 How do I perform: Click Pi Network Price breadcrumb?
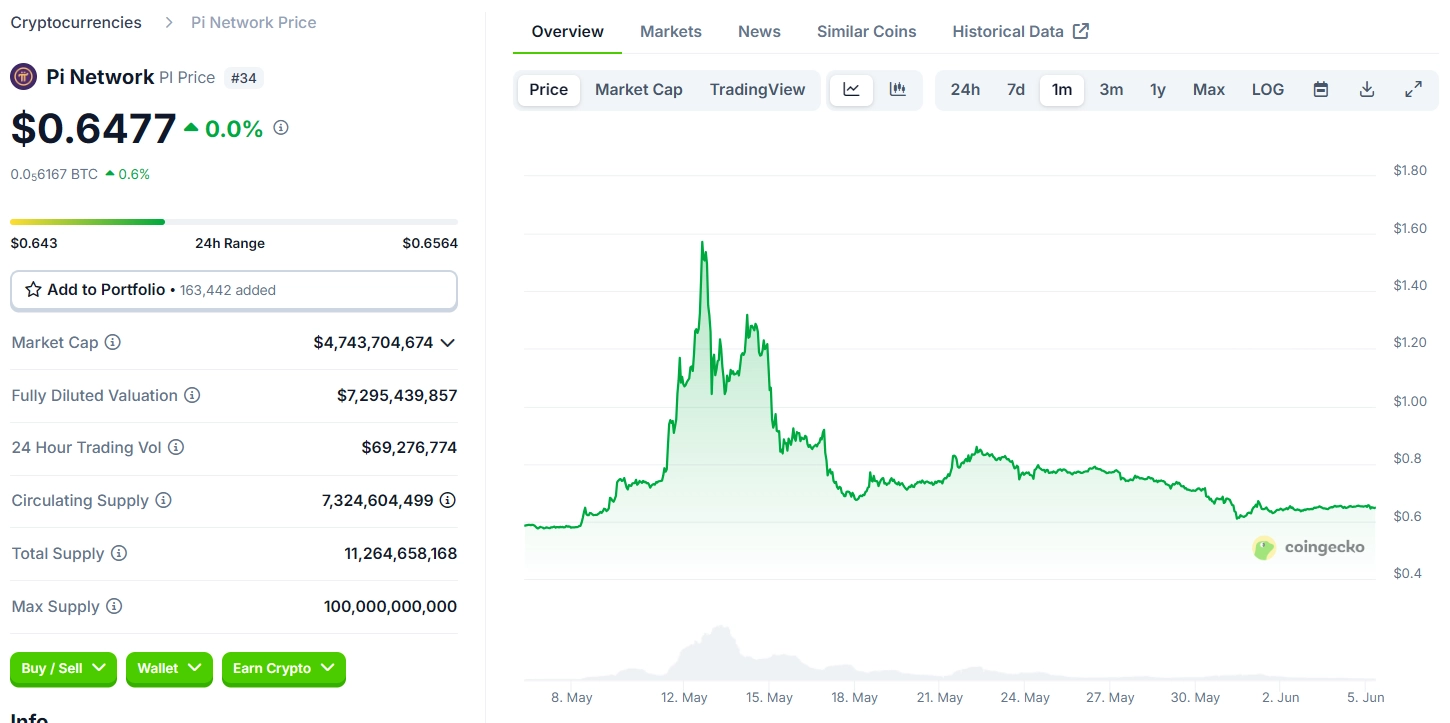coord(254,22)
